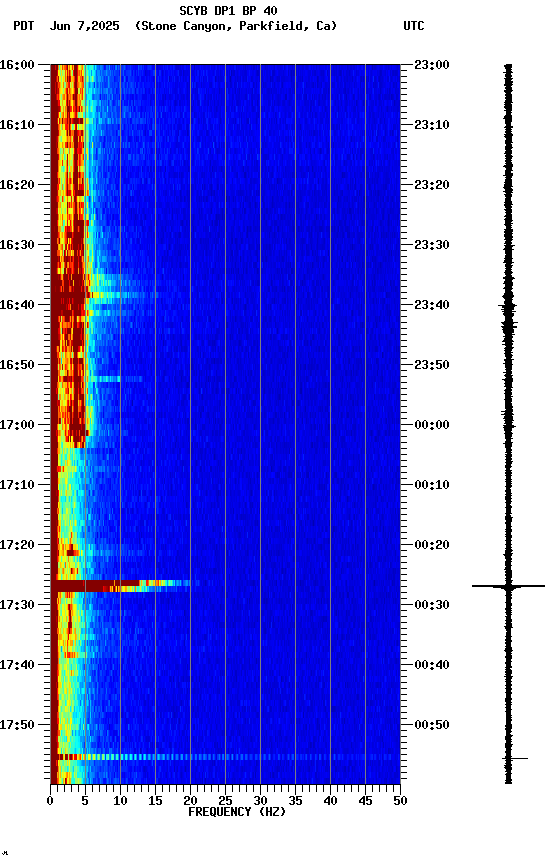Screen dimensions: 552x864
Task: Click the '23:00' UTC time label
Action: (x=432, y=65)
